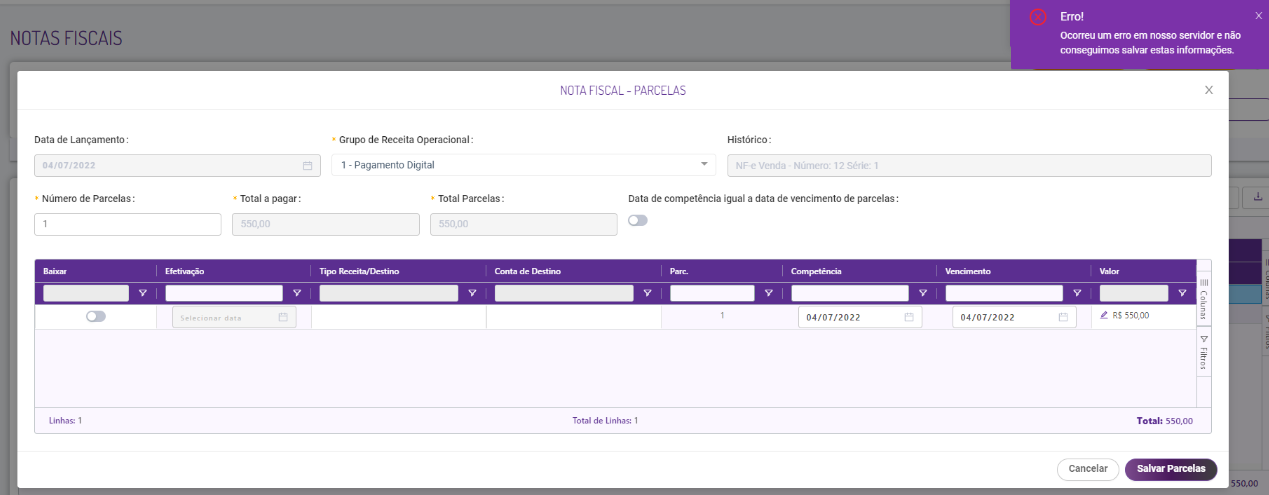
Task: Click the Cancelar button
Action: (x=1088, y=469)
